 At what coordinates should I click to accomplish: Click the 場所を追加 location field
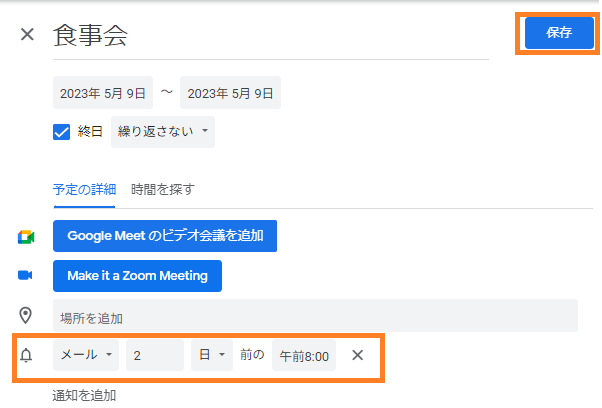tap(315, 315)
